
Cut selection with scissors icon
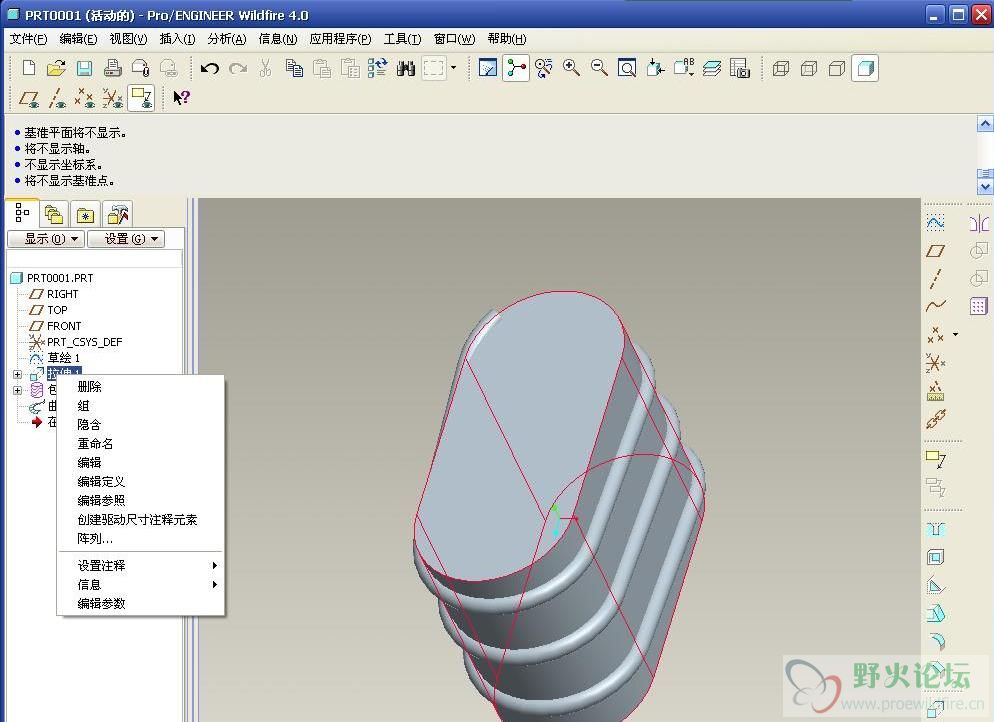click(x=266, y=68)
